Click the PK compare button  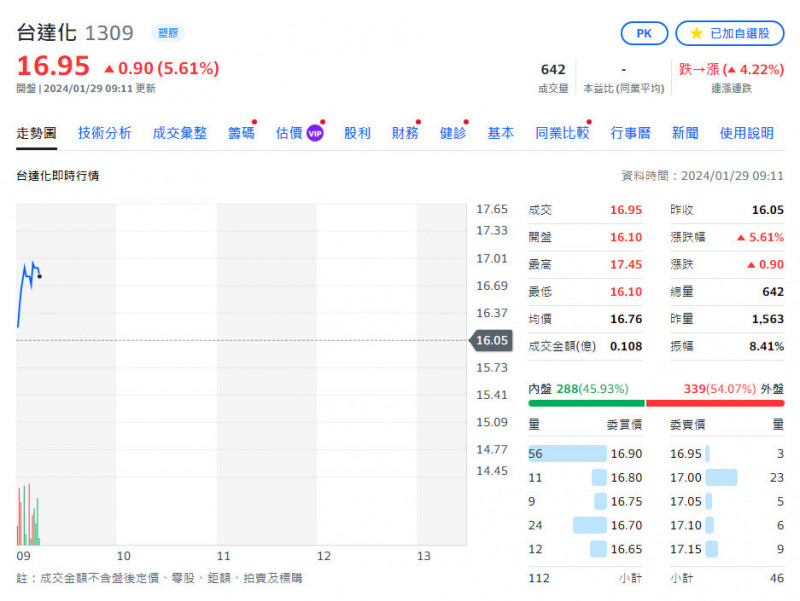coord(644,34)
